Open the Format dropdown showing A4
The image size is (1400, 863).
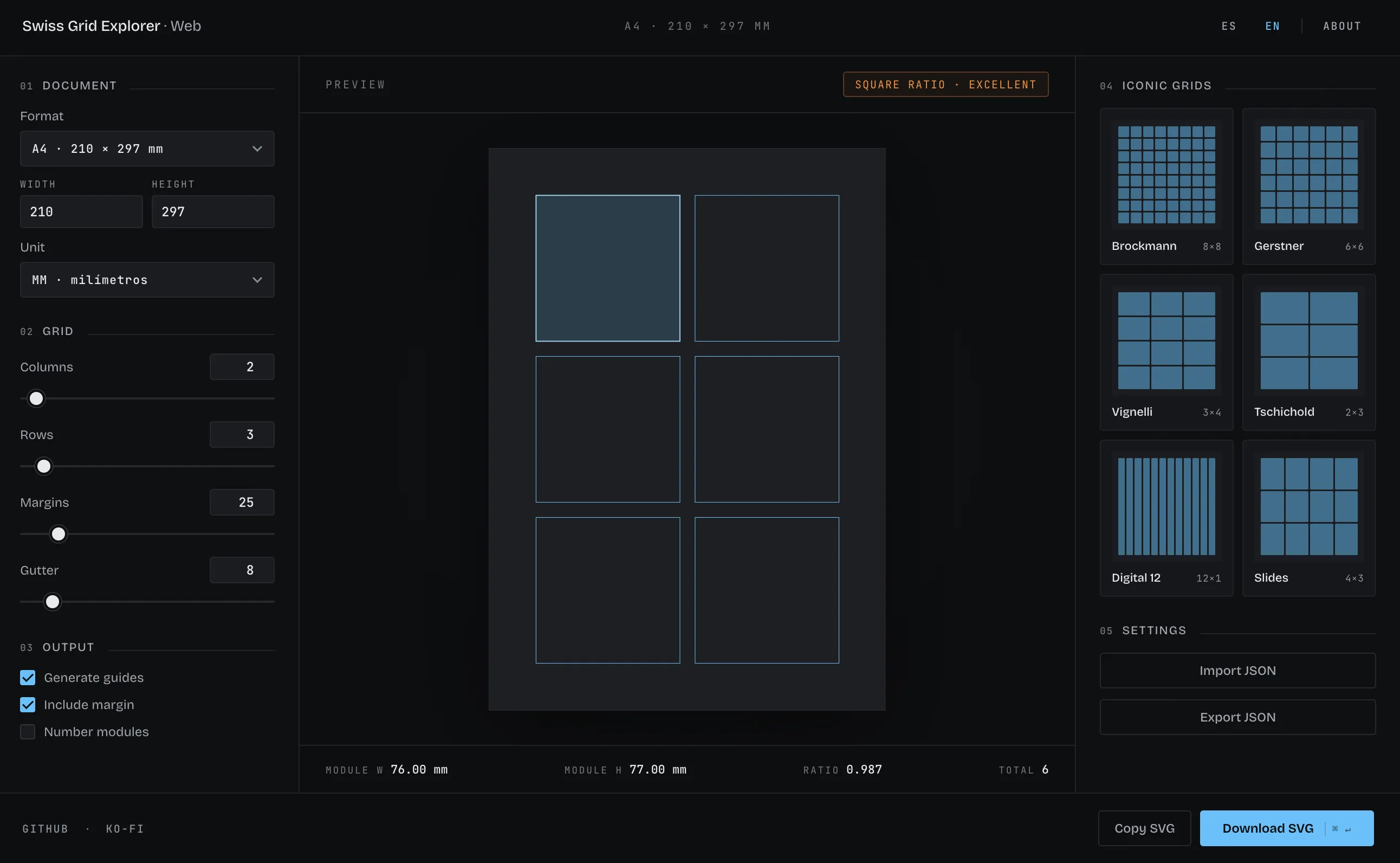147,149
